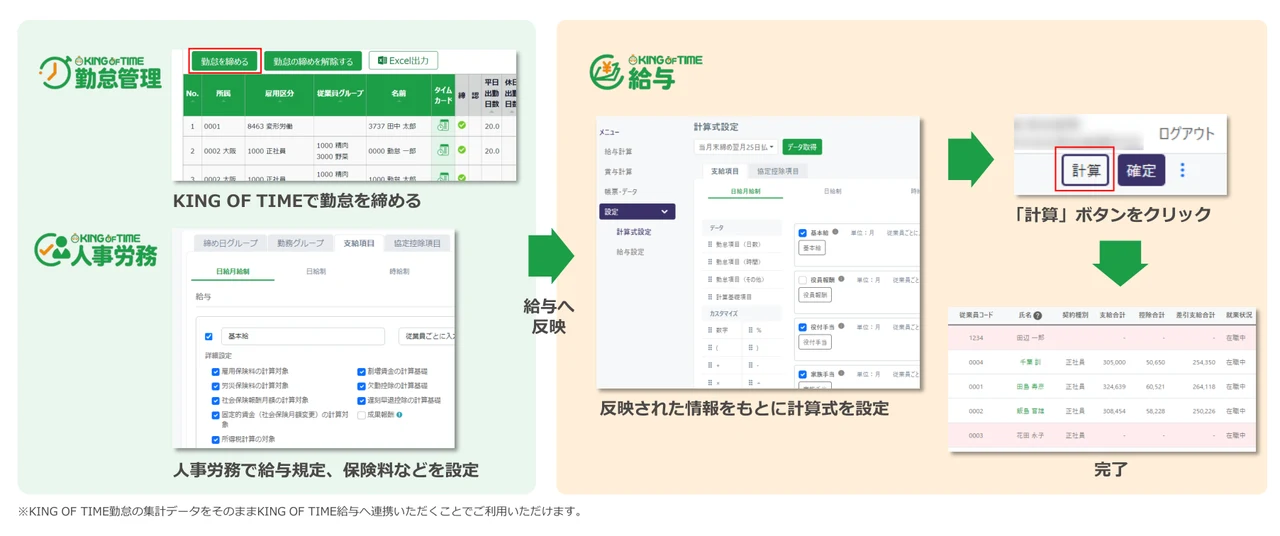Toggle 固定的賃金の計算対象 checkbox
This screenshot has width=1280, height=536.
tap(215, 414)
